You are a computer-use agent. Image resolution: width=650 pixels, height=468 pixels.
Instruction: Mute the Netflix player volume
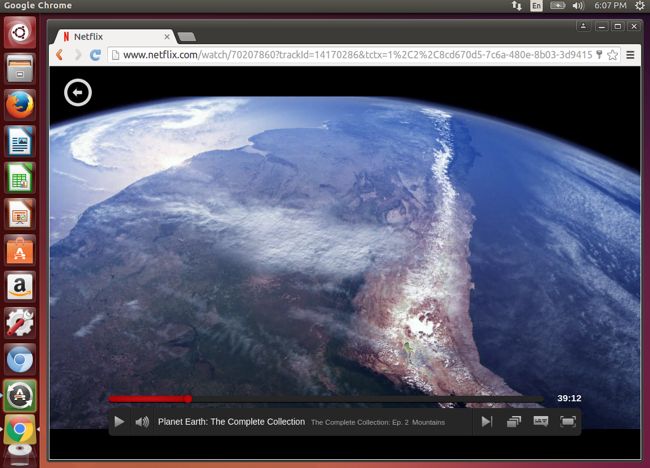(142, 422)
